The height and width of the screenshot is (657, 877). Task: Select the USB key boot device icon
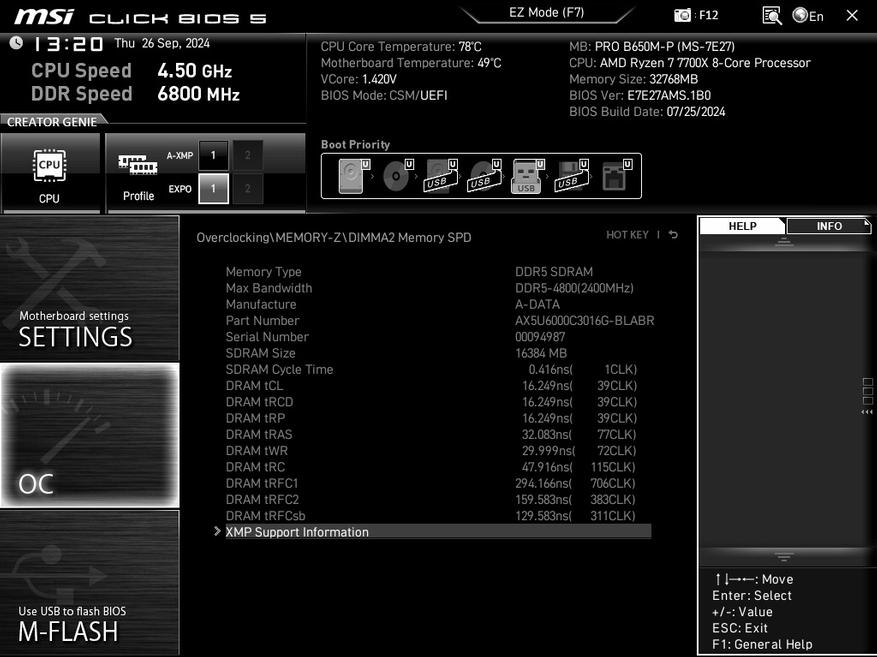tap(527, 176)
